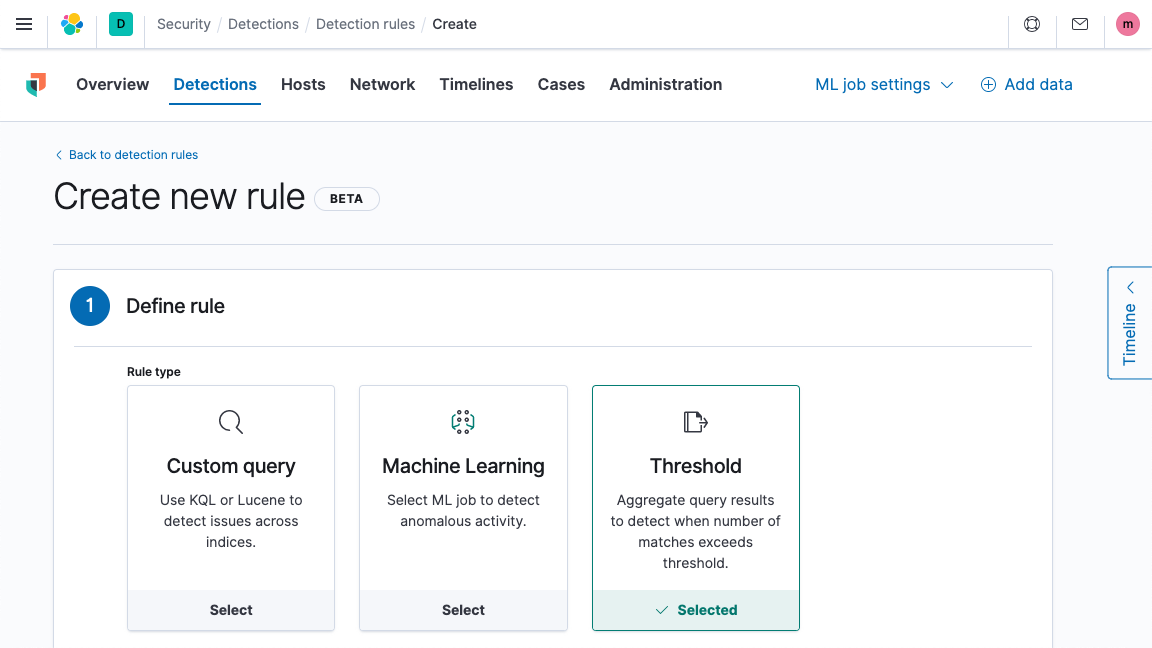This screenshot has height=648, width=1152.
Task: Click the Security app shield logo
Action: (36, 84)
